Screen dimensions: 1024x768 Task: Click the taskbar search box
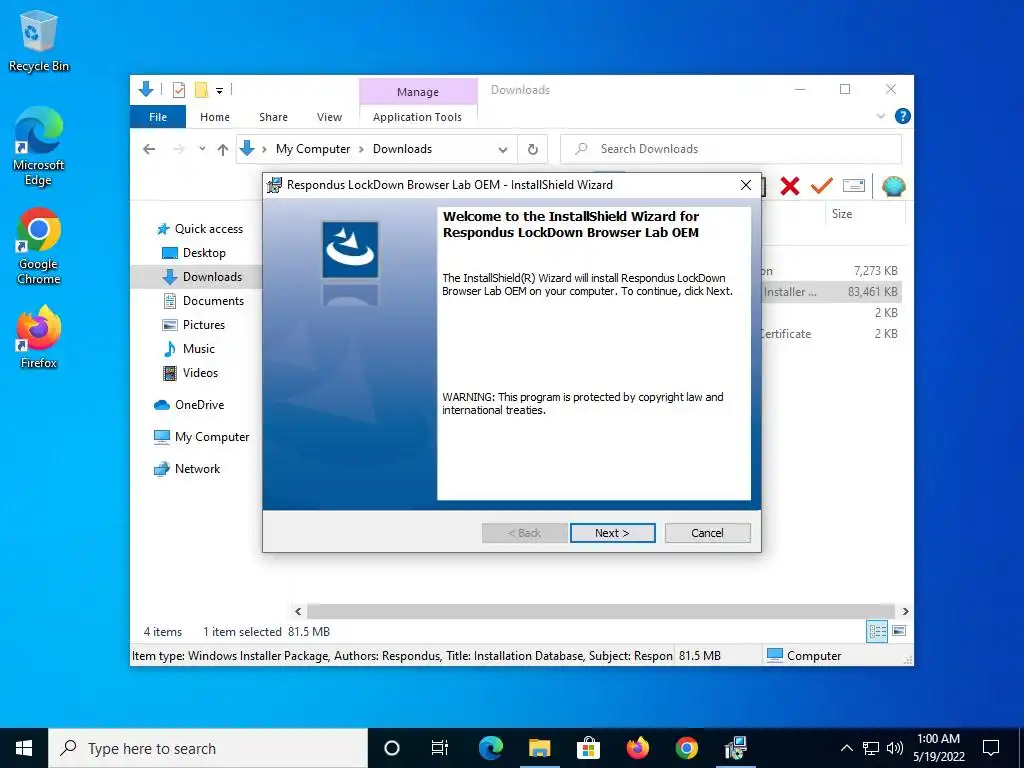(208, 748)
